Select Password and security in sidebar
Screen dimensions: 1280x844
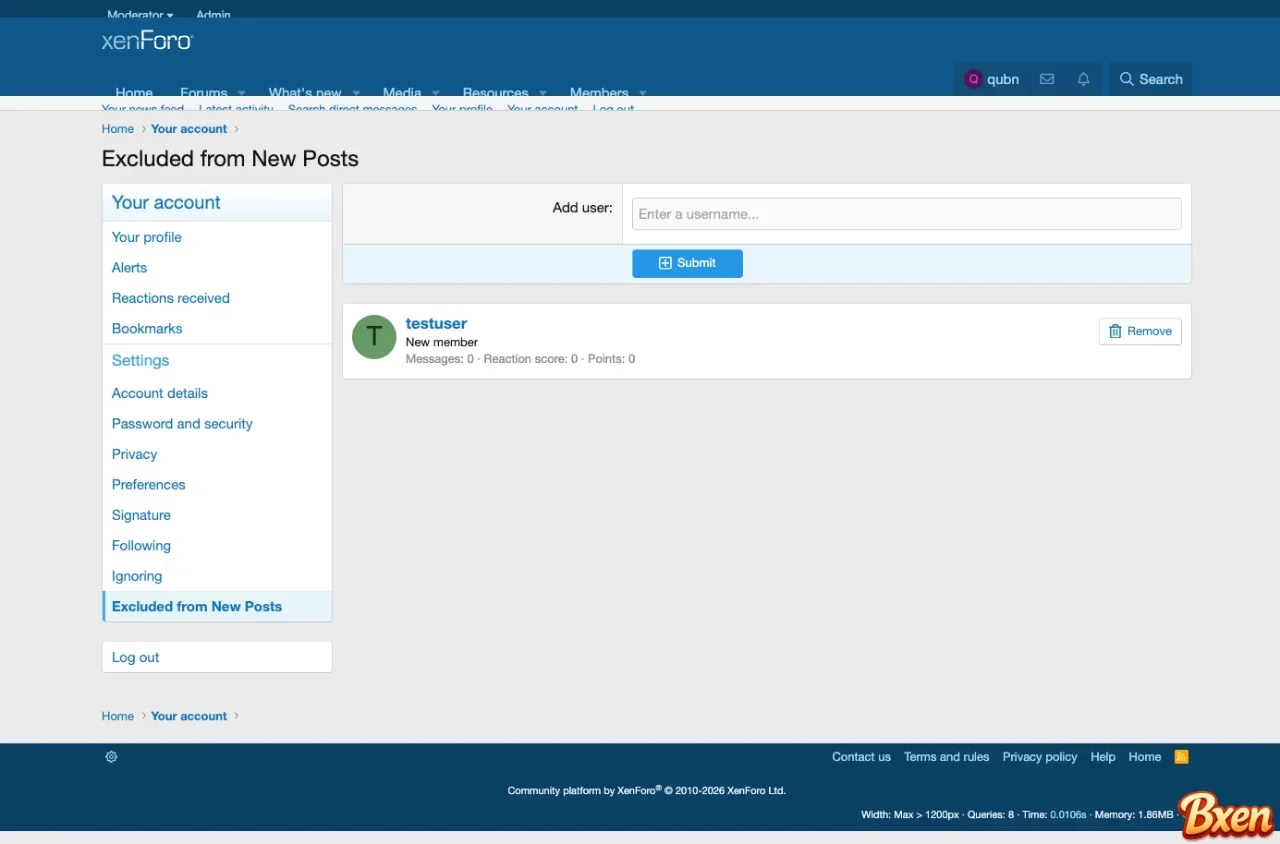coord(182,424)
